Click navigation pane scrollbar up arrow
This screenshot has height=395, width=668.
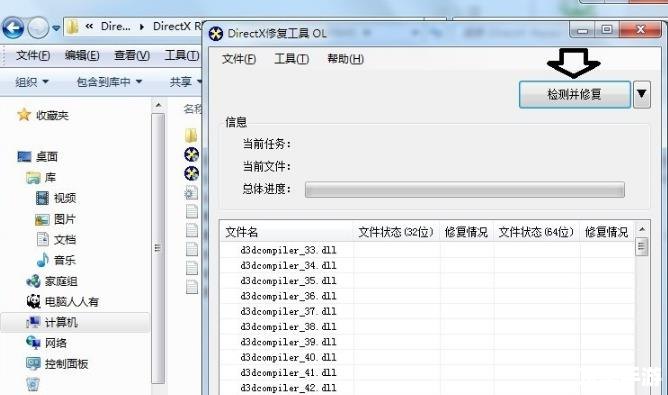pos(158,105)
